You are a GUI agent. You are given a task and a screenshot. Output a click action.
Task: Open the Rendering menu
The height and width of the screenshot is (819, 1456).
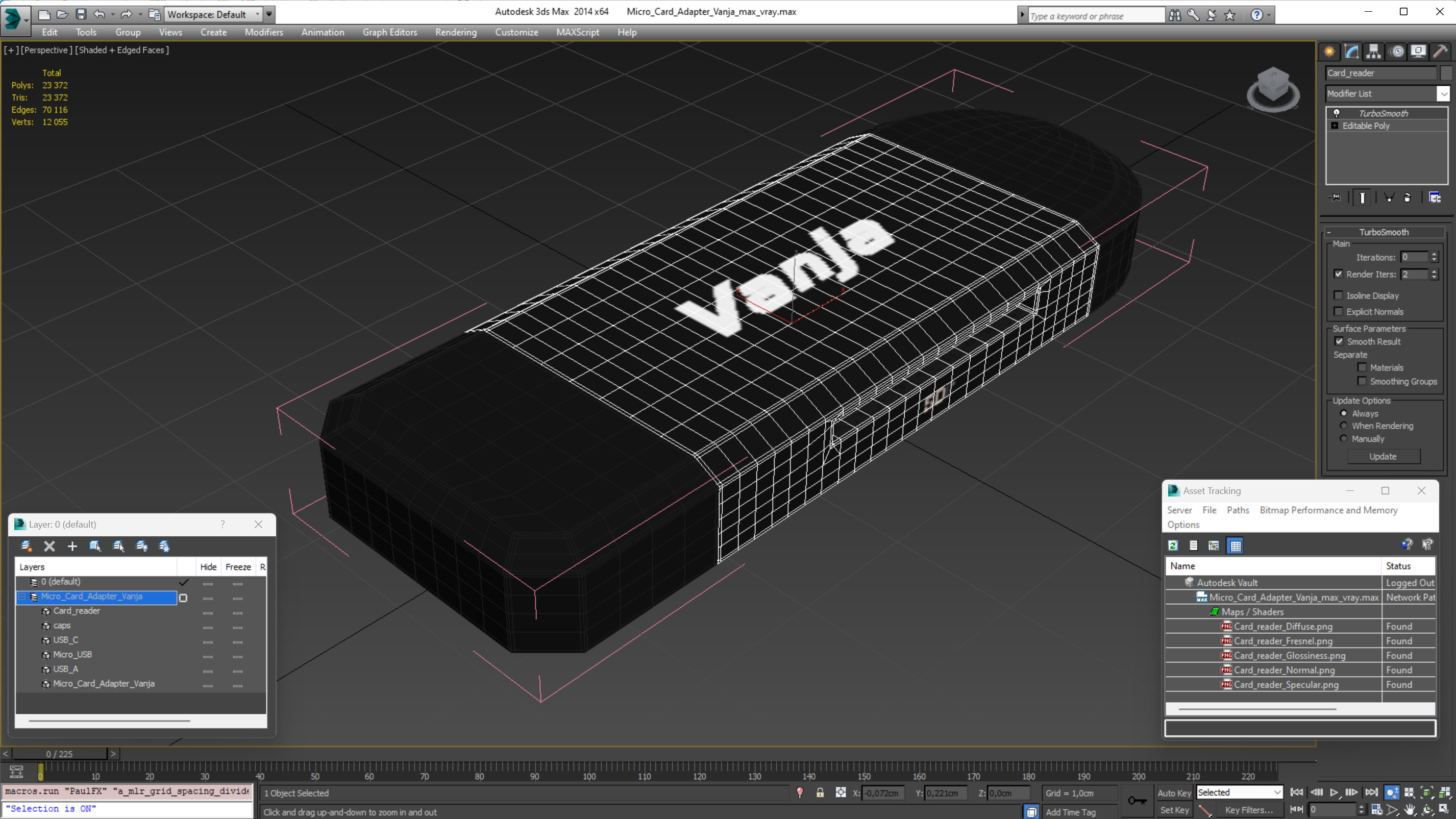[456, 32]
